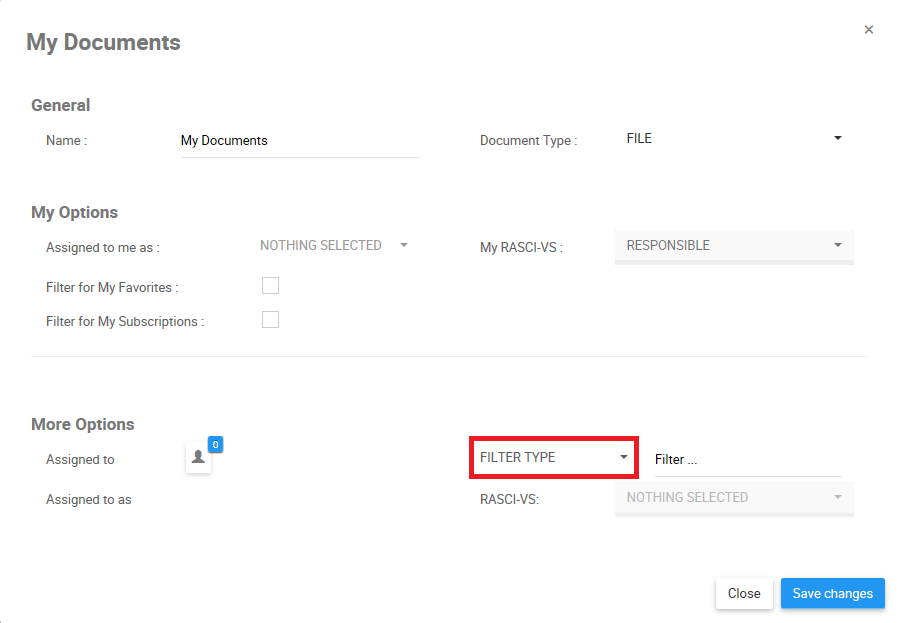
Task: Click the My Documents dialog title
Action: (103, 42)
